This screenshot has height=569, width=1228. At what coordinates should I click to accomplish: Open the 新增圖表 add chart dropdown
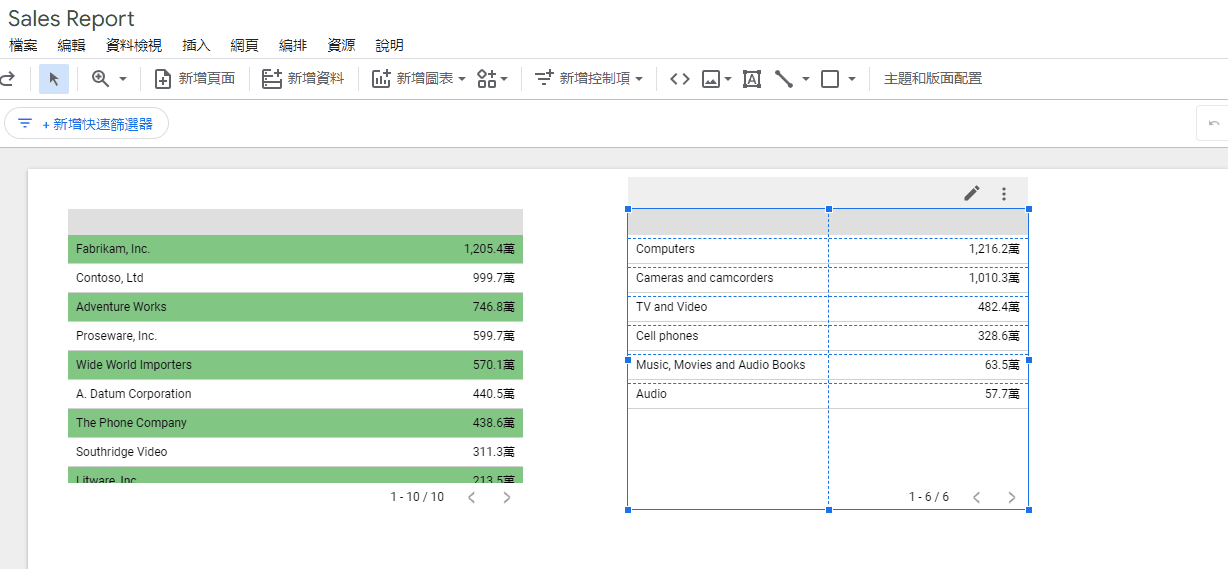tap(419, 79)
